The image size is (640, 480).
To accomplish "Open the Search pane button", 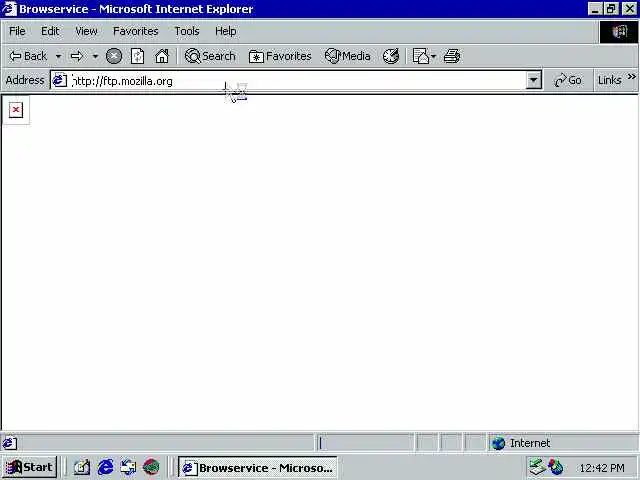I will [210, 56].
